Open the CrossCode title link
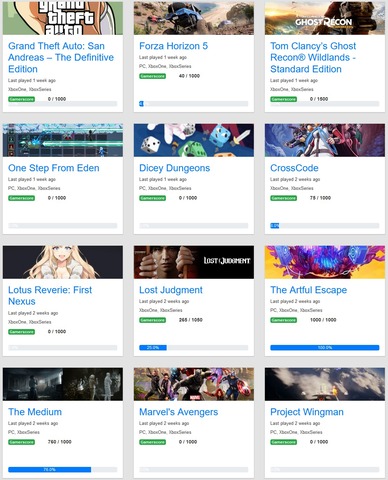388x480 pixels. pos(294,168)
